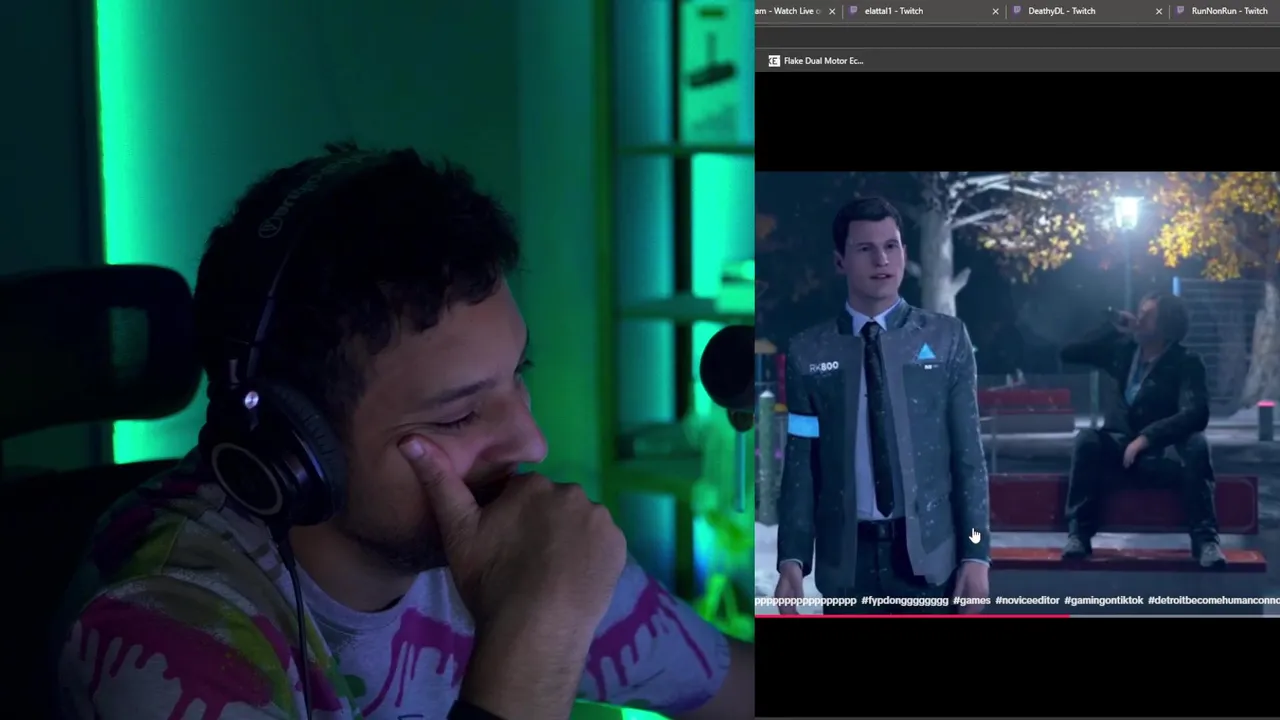1280x720 pixels.
Task: Click the Twitch favicon on DeathyDL tab
Action: [1017, 11]
